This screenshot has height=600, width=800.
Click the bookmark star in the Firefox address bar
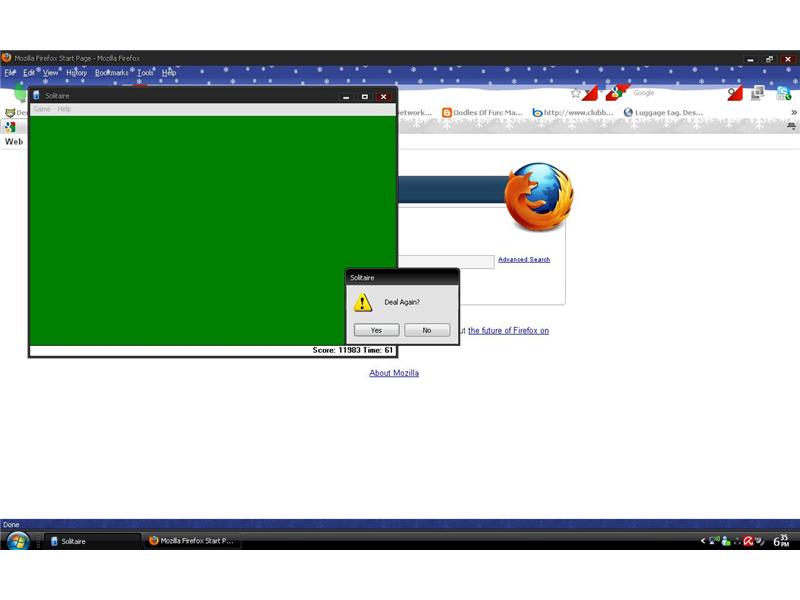(x=576, y=93)
